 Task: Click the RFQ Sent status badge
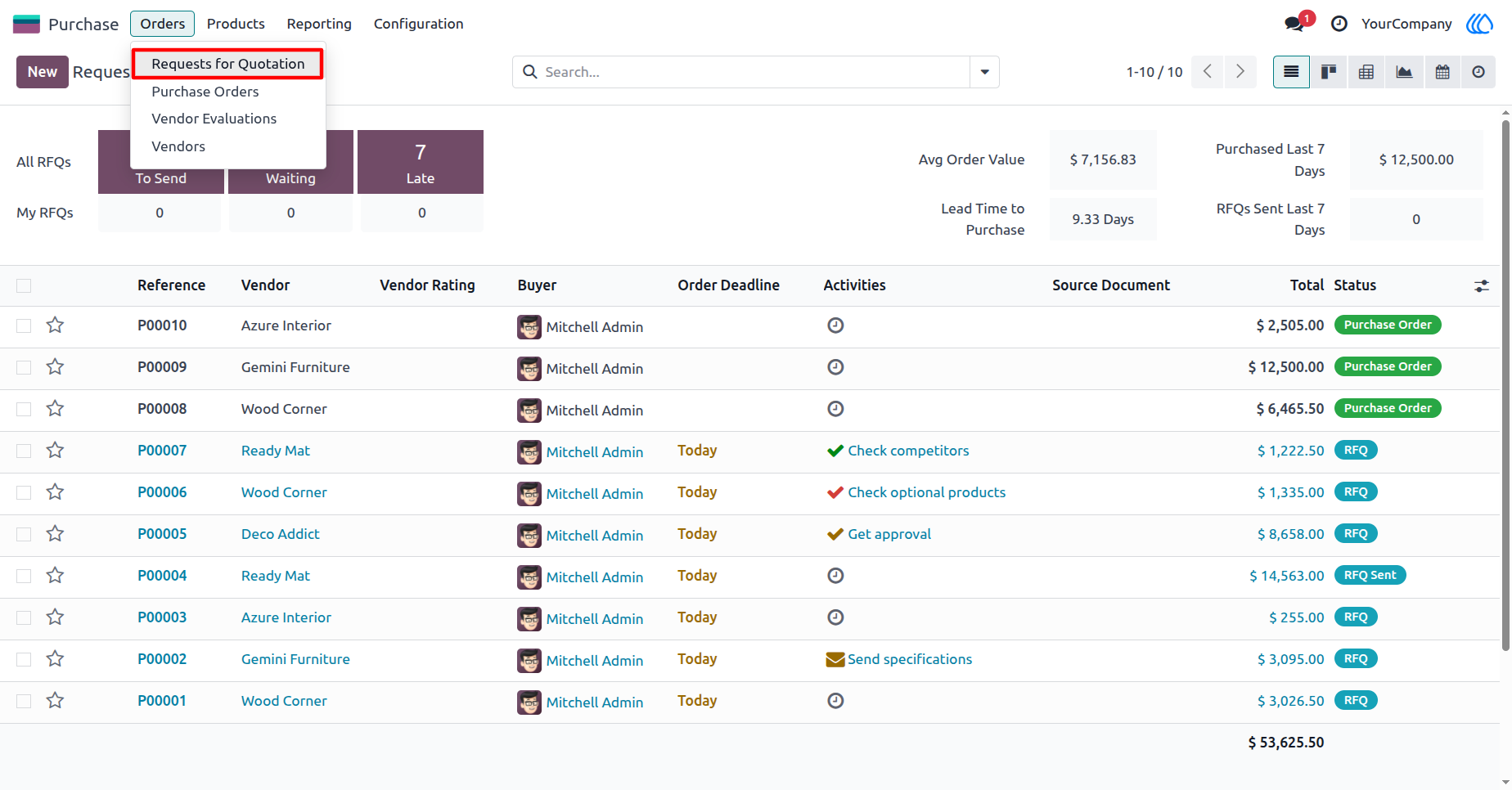coord(1370,576)
